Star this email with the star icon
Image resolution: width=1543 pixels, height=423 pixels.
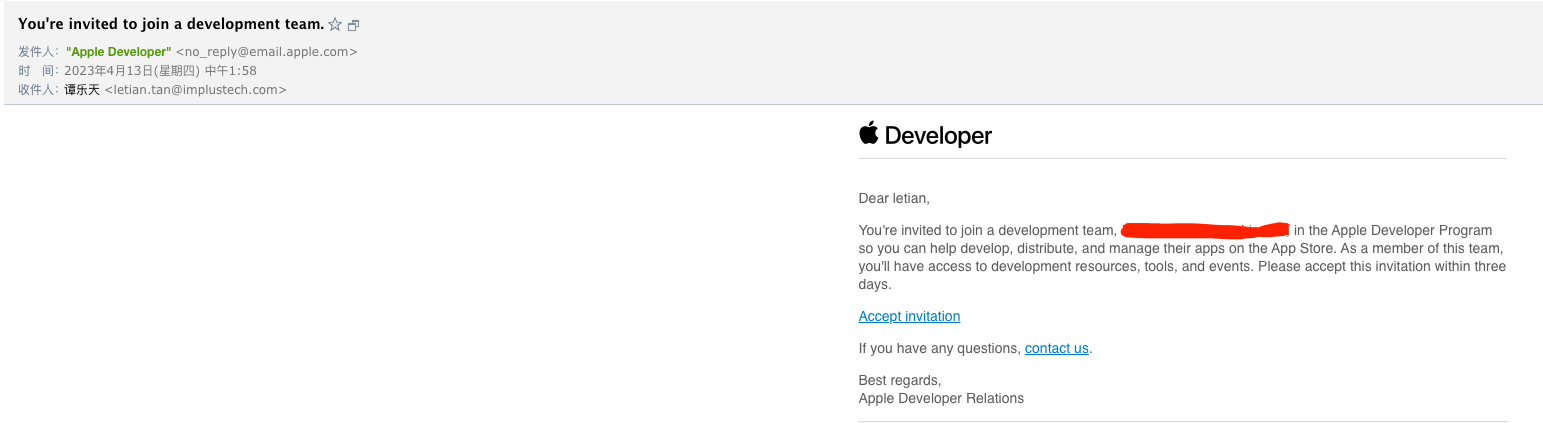coord(335,24)
